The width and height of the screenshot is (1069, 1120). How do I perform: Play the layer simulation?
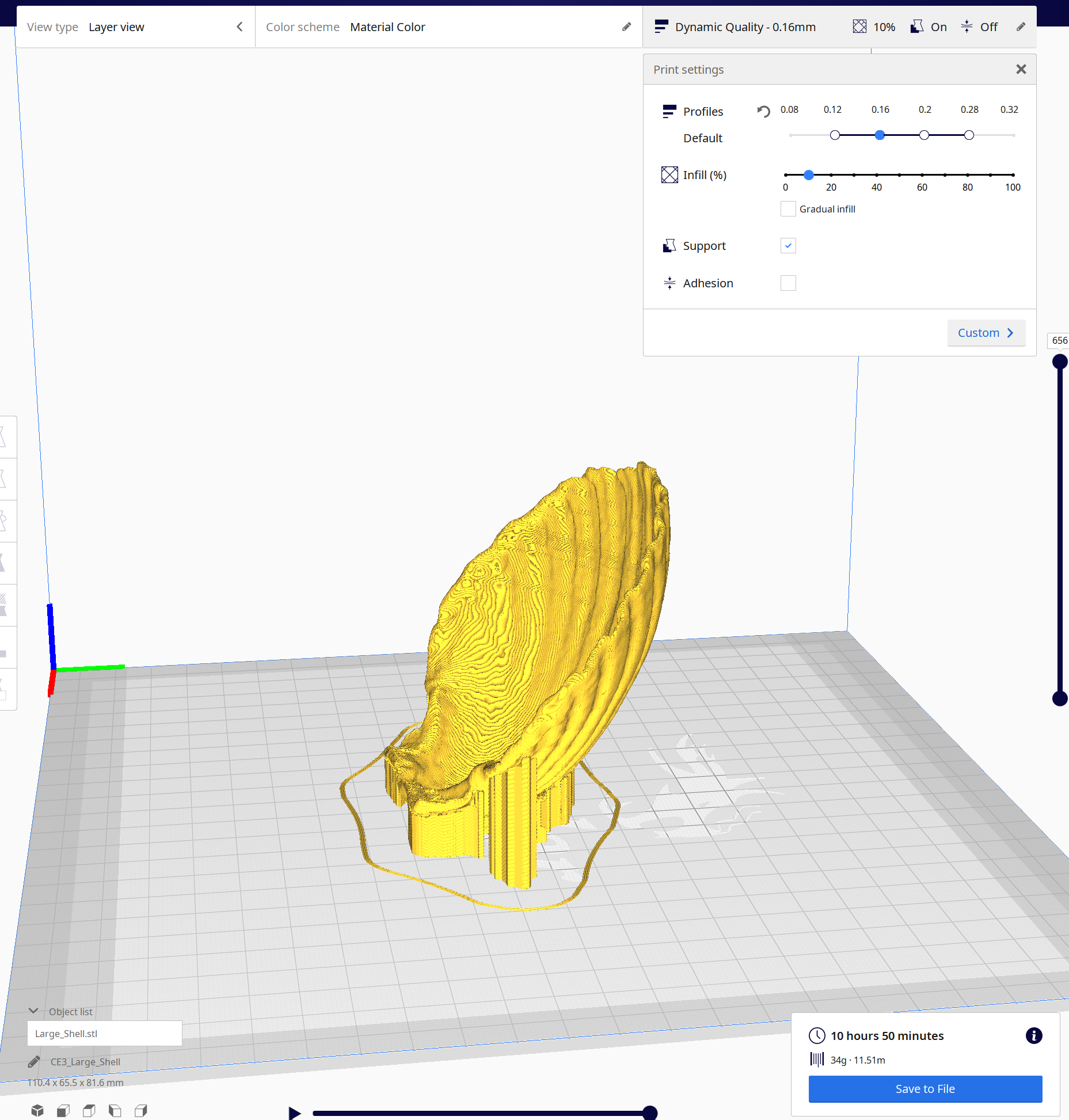295,1113
